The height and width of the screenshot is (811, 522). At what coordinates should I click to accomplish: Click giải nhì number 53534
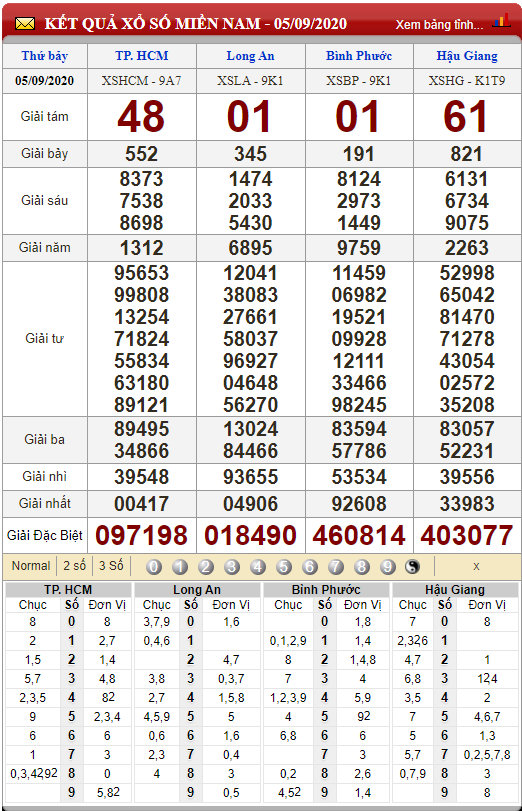(x=359, y=477)
